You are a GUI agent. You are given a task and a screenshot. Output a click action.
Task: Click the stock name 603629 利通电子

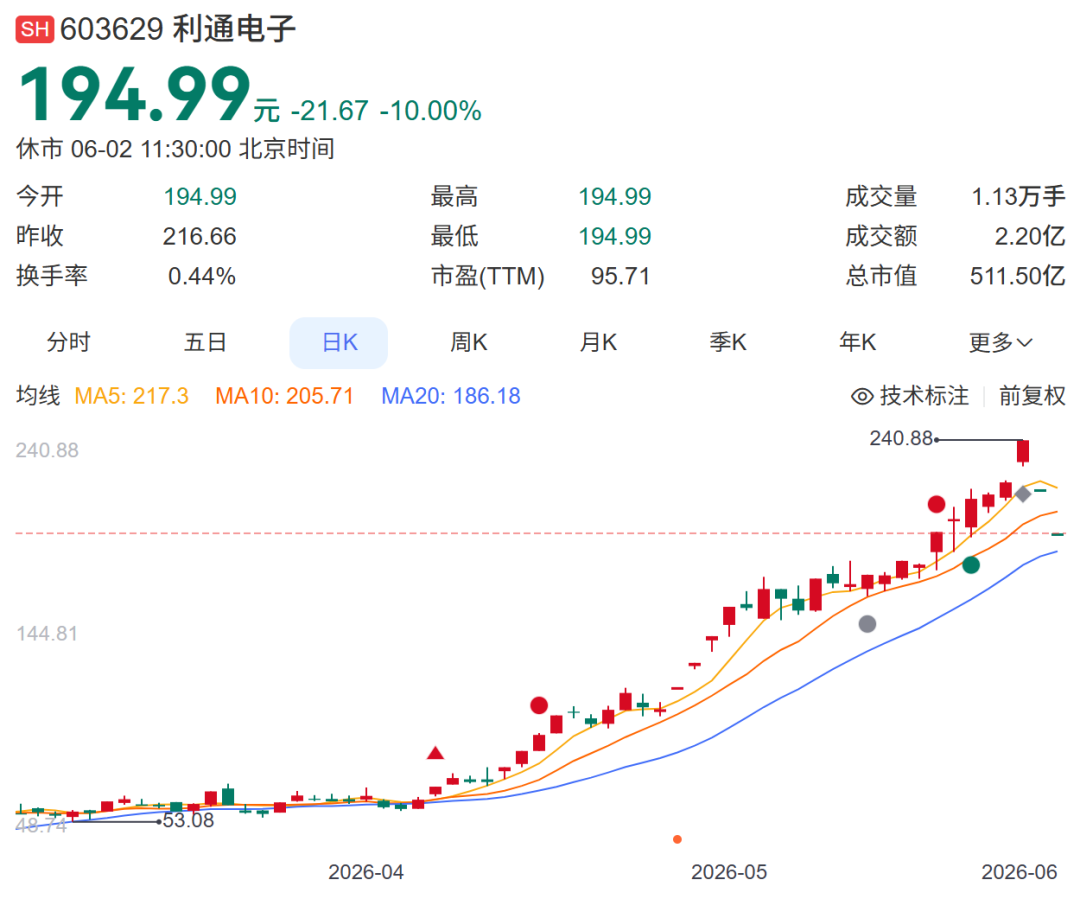tap(178, 30)
